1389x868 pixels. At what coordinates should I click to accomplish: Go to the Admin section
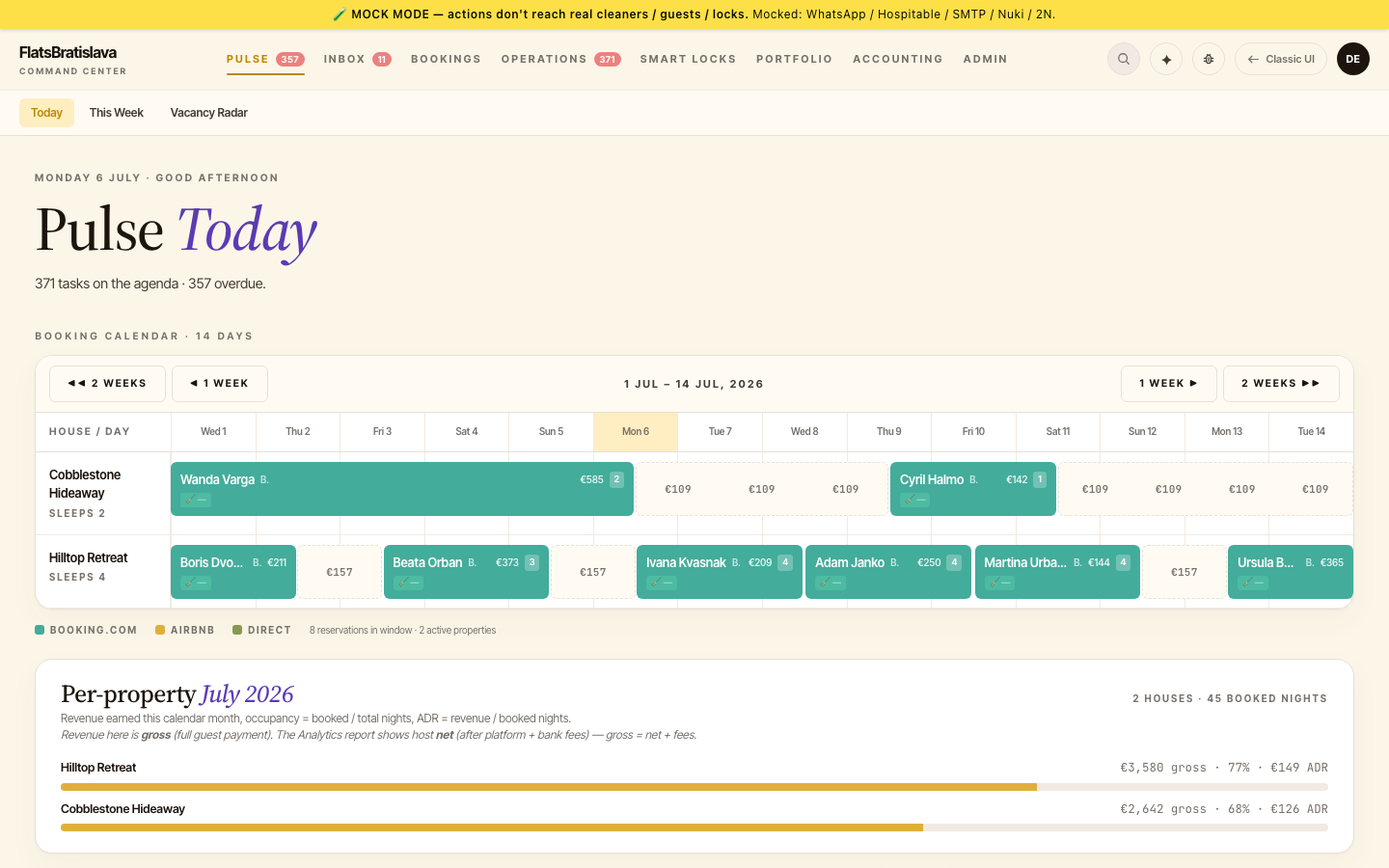[x=985, y=59]
